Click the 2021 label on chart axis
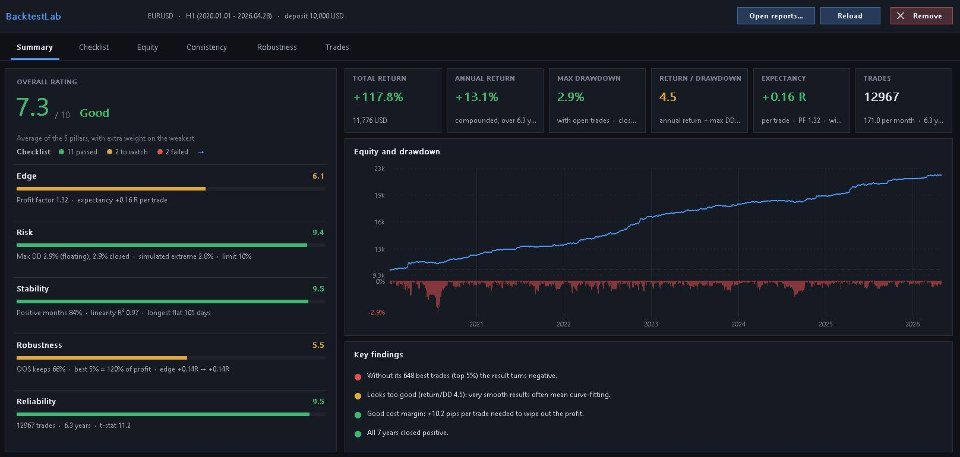Image resolution: width=960 pixels, height=457 pixels. pos(476,323)
